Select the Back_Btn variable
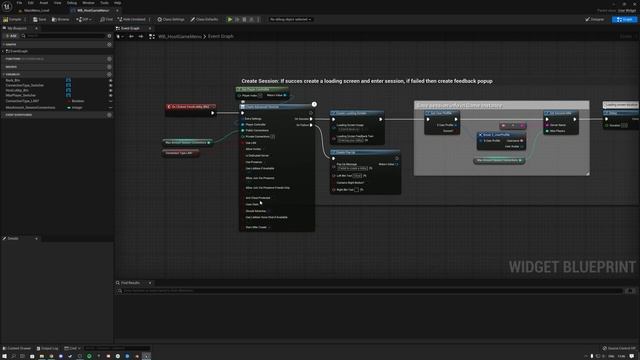 (13, 80)
